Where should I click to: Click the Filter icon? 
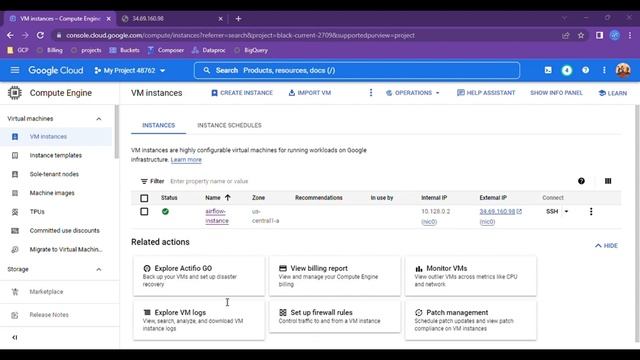click(144, 181)
